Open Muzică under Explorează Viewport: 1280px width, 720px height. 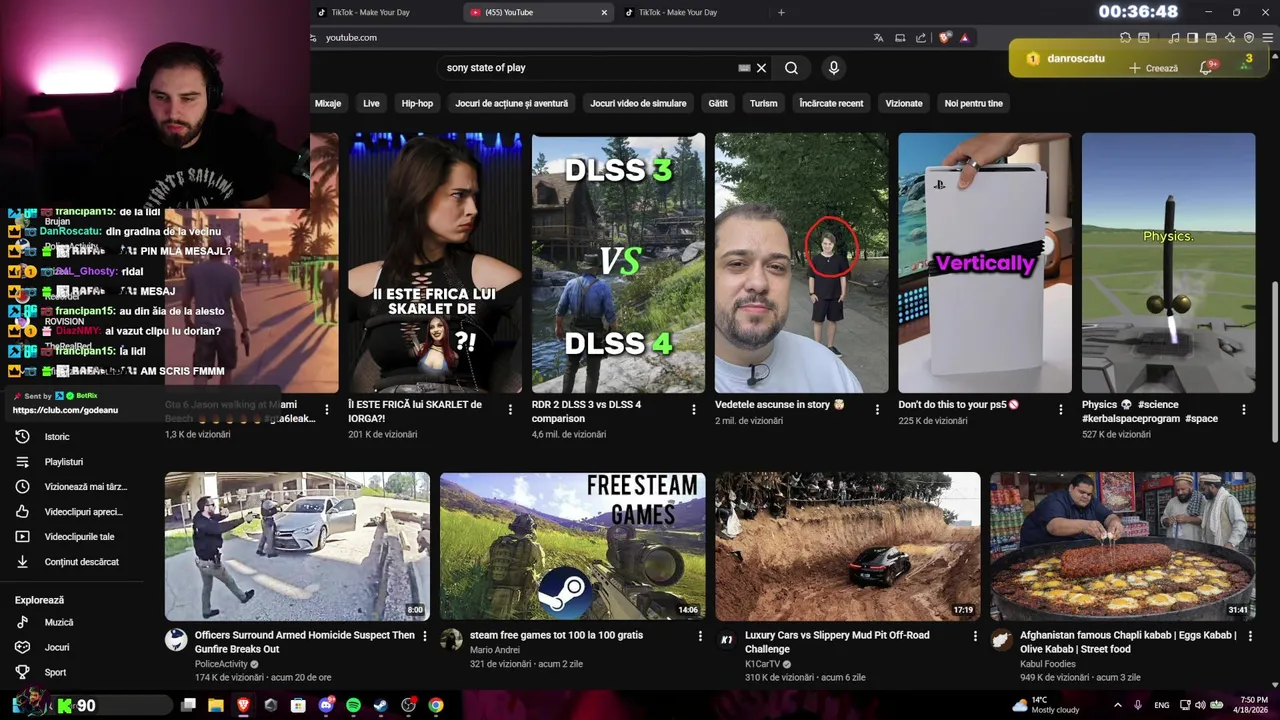(72, 622)
